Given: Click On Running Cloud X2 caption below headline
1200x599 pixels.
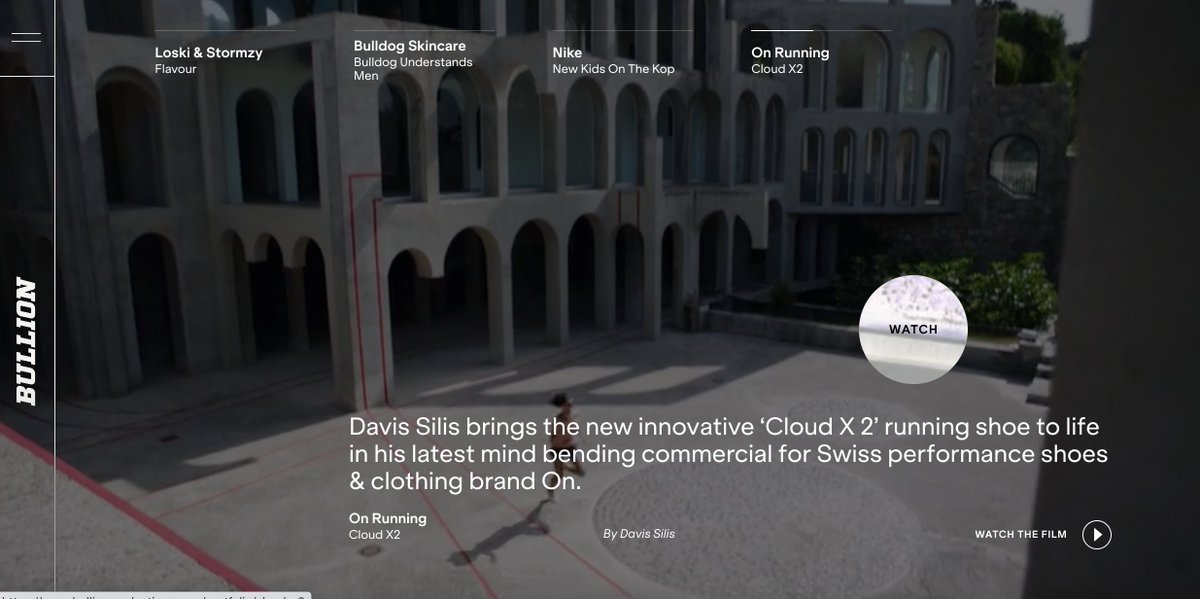Looking at the screenshot, I should pos(388,526).
